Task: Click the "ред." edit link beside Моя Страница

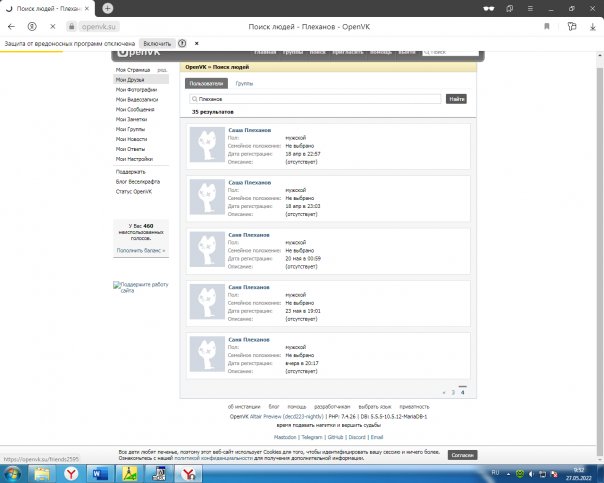Action: 162,70
